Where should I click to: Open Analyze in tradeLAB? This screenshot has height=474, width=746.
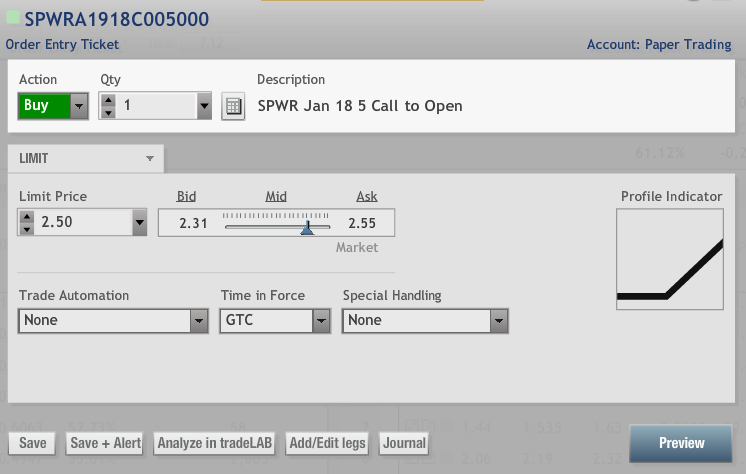click(x=215, y=443)
